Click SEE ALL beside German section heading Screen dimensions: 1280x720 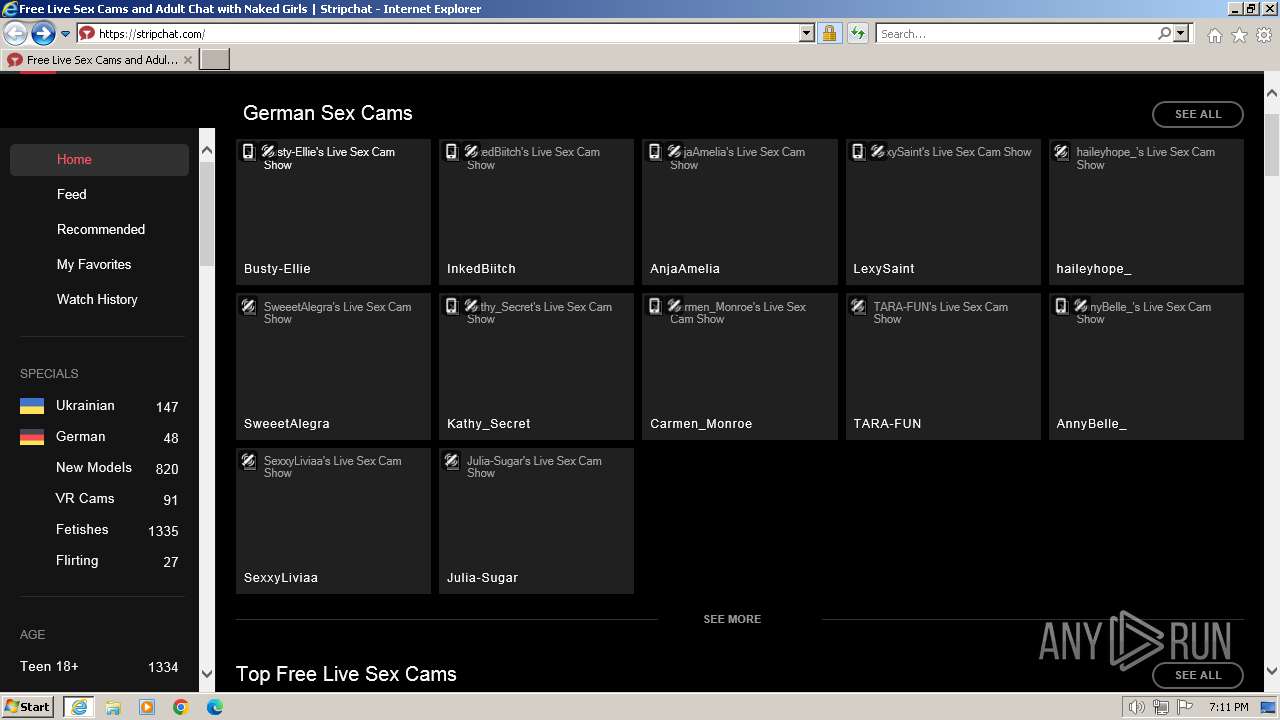click(1198, 114)
